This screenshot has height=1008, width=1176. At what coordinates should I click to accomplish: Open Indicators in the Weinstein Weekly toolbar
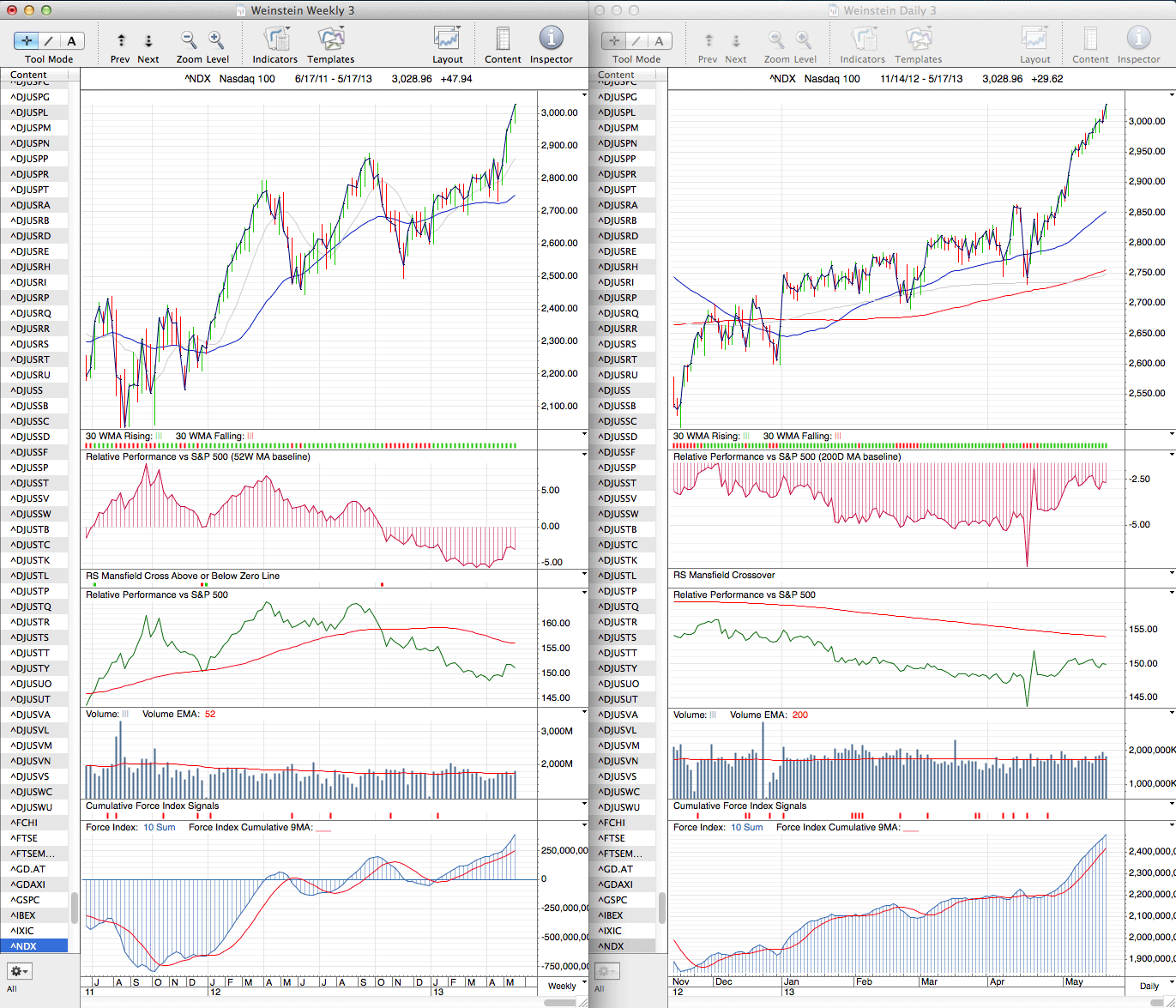click(x=274, y=40)
